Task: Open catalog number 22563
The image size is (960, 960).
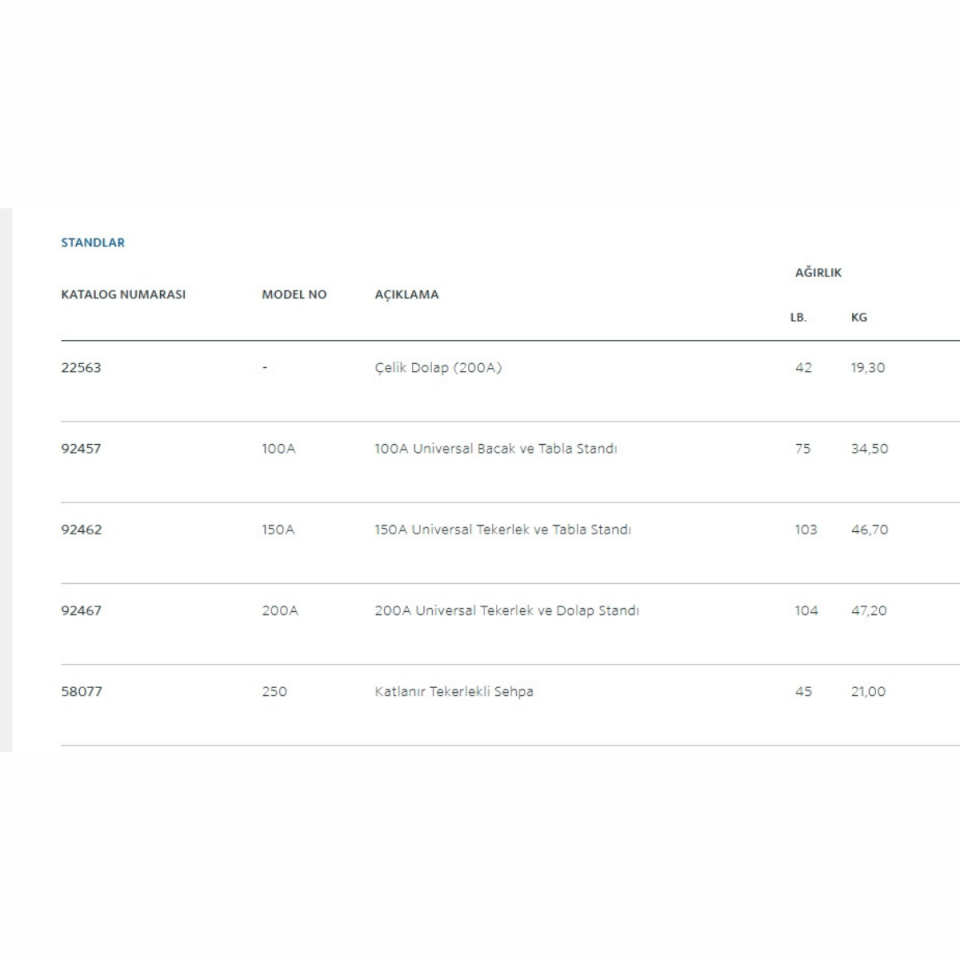Action: click(x=81, y=368)
